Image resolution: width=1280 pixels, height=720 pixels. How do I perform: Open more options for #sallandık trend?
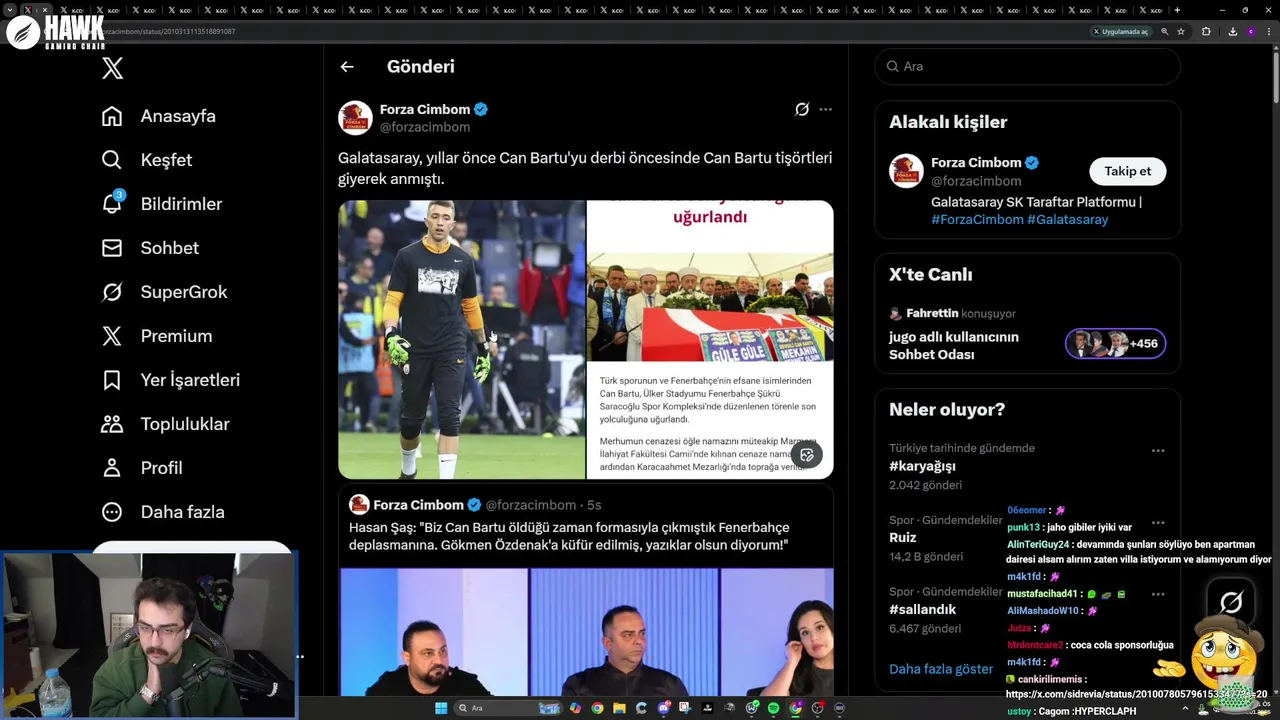[x=1158, y=595]
